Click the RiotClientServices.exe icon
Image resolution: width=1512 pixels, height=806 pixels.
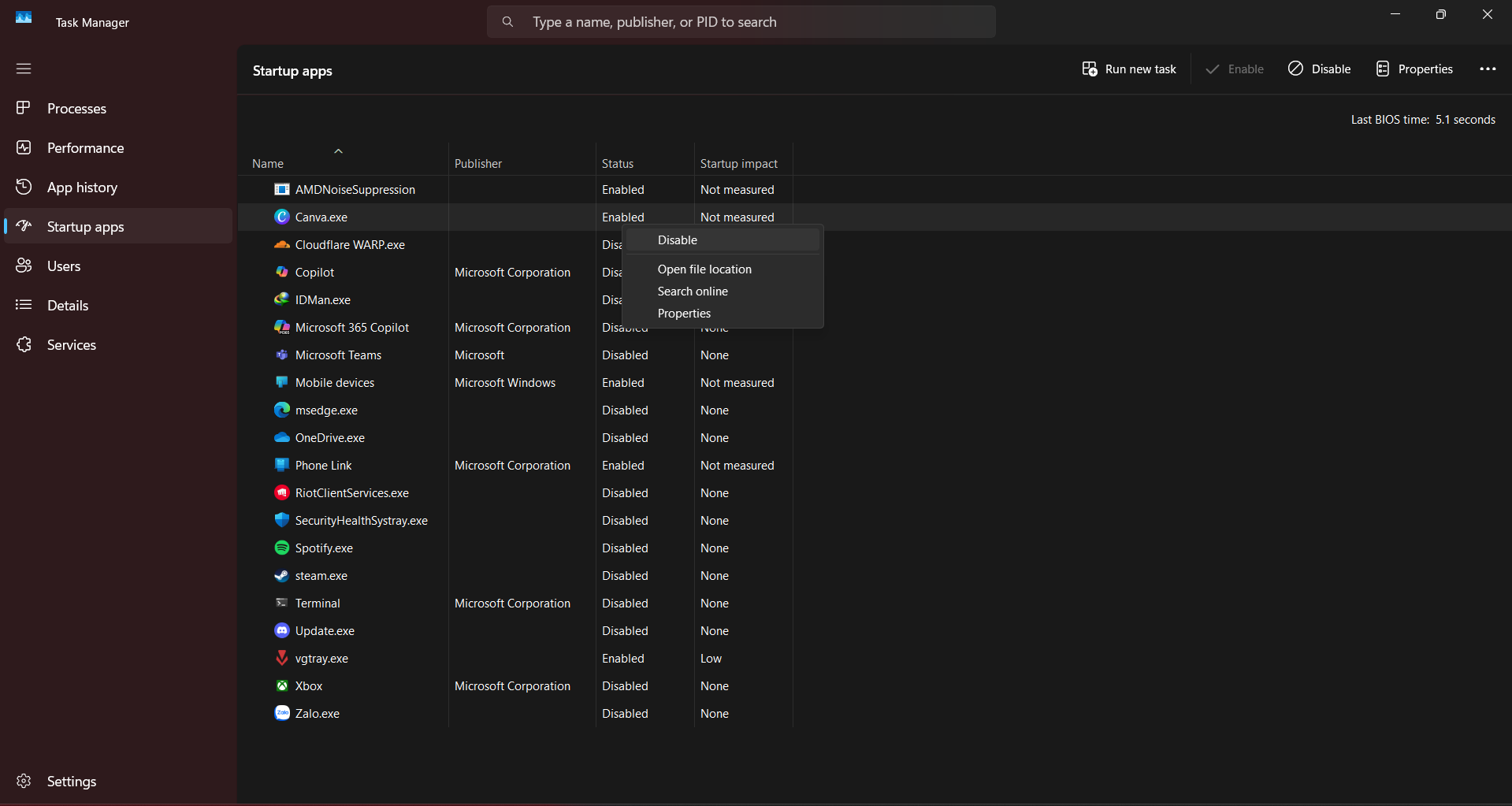point(282,492)
